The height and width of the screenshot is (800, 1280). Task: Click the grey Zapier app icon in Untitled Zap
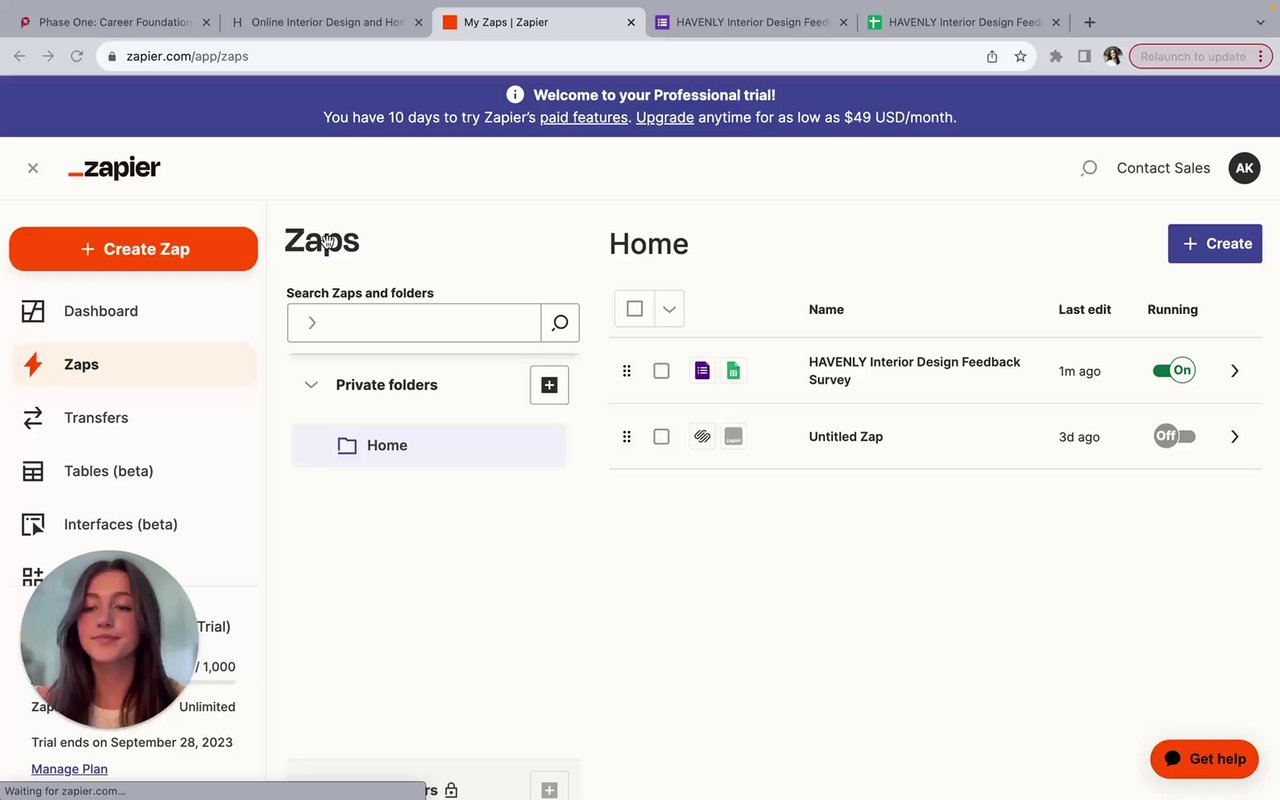coord(733,437)
